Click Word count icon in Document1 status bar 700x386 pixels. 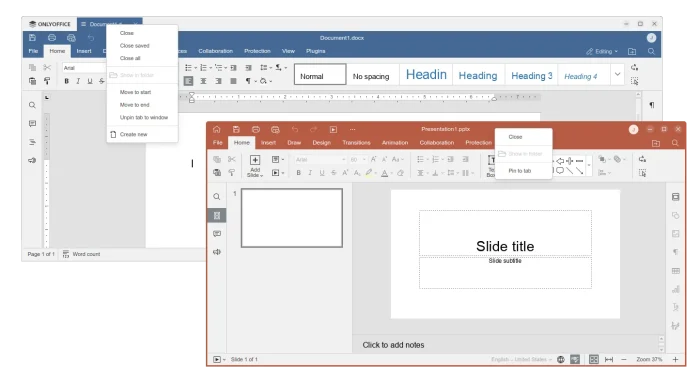coord(66,254)
